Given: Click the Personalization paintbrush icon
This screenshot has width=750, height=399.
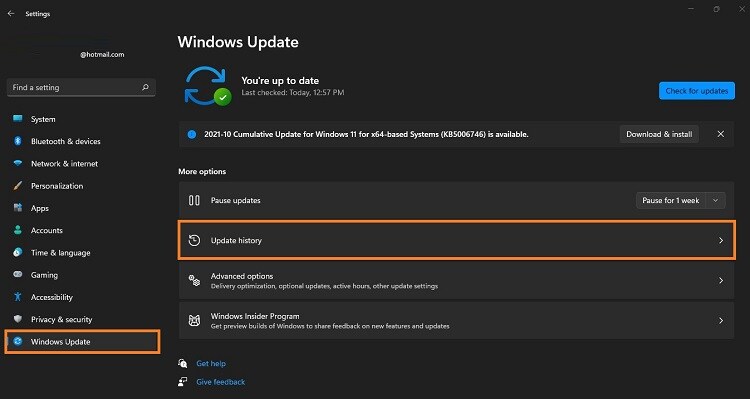Looking at the screenshot, I should coord(18,186).
